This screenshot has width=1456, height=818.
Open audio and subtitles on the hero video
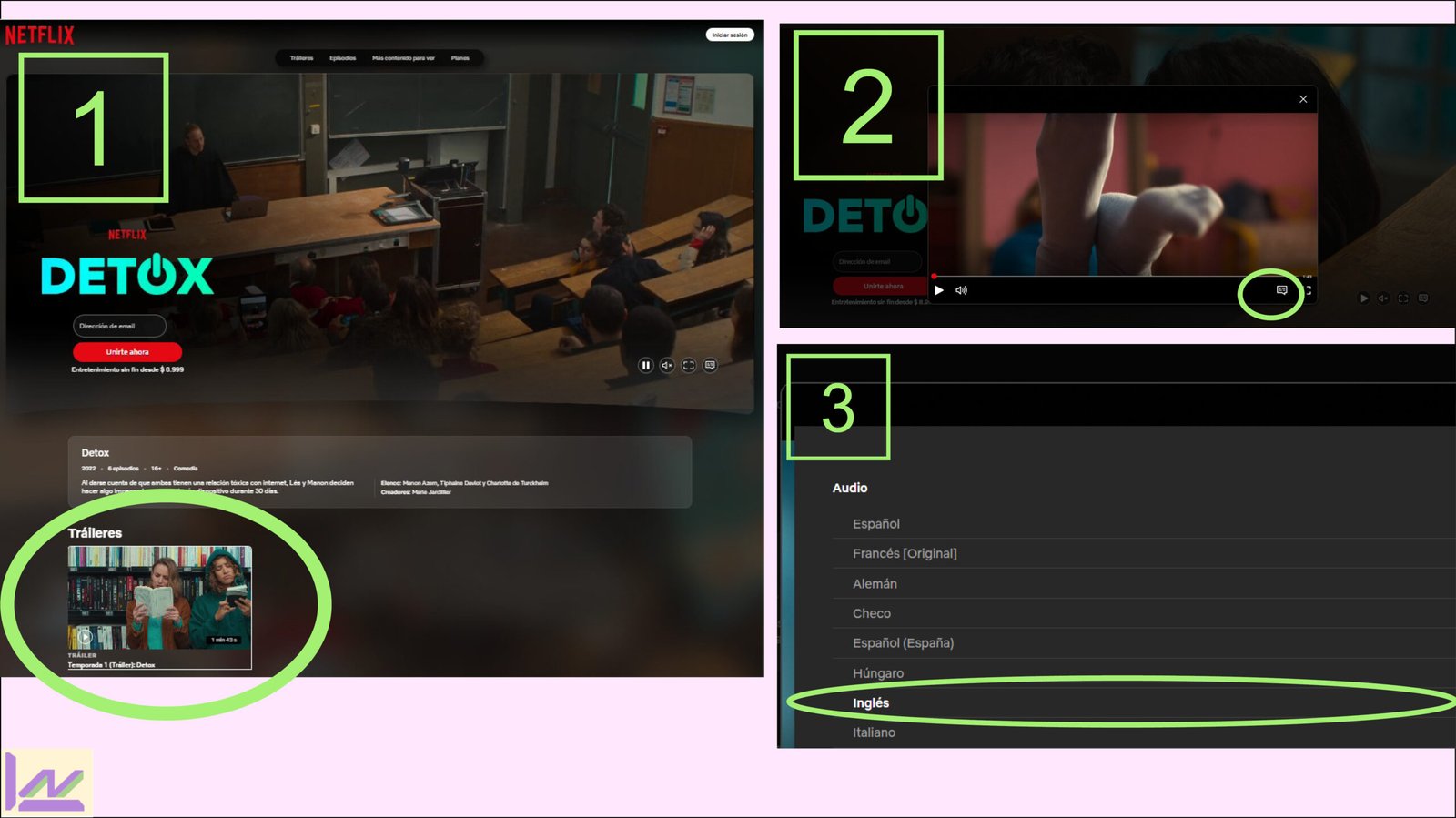711,365
